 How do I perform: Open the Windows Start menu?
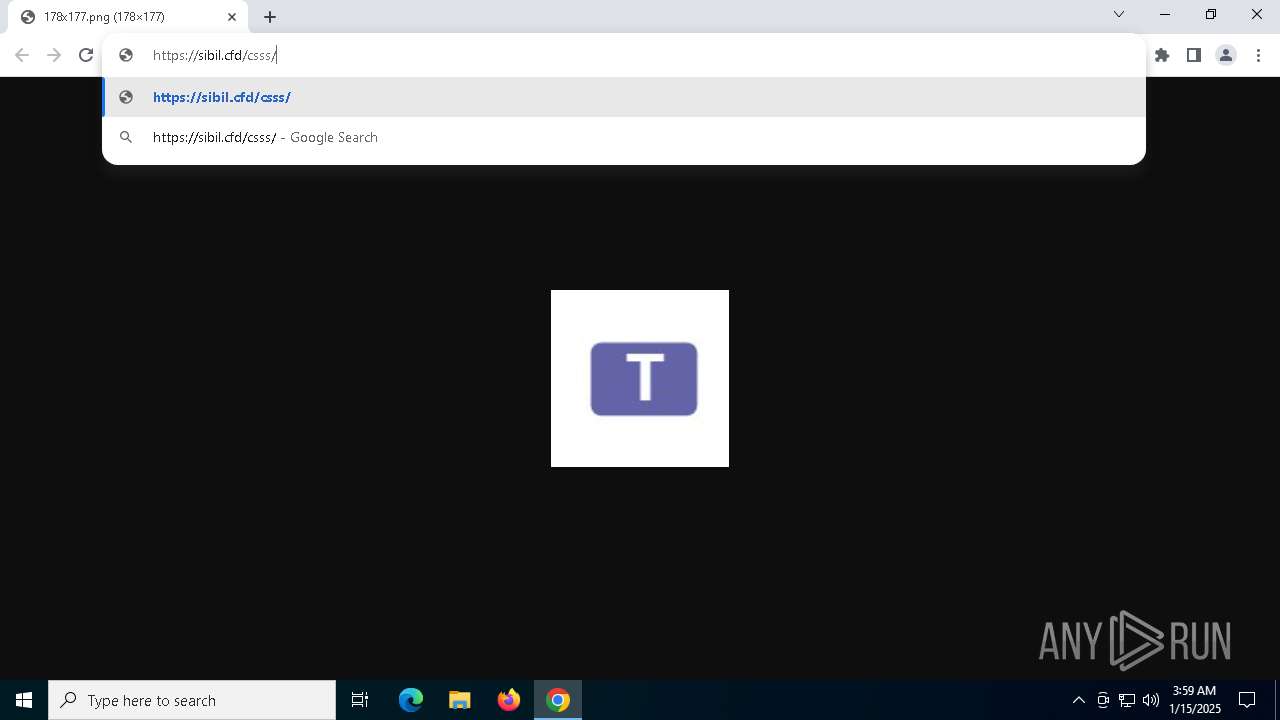[x=24, y=700]
